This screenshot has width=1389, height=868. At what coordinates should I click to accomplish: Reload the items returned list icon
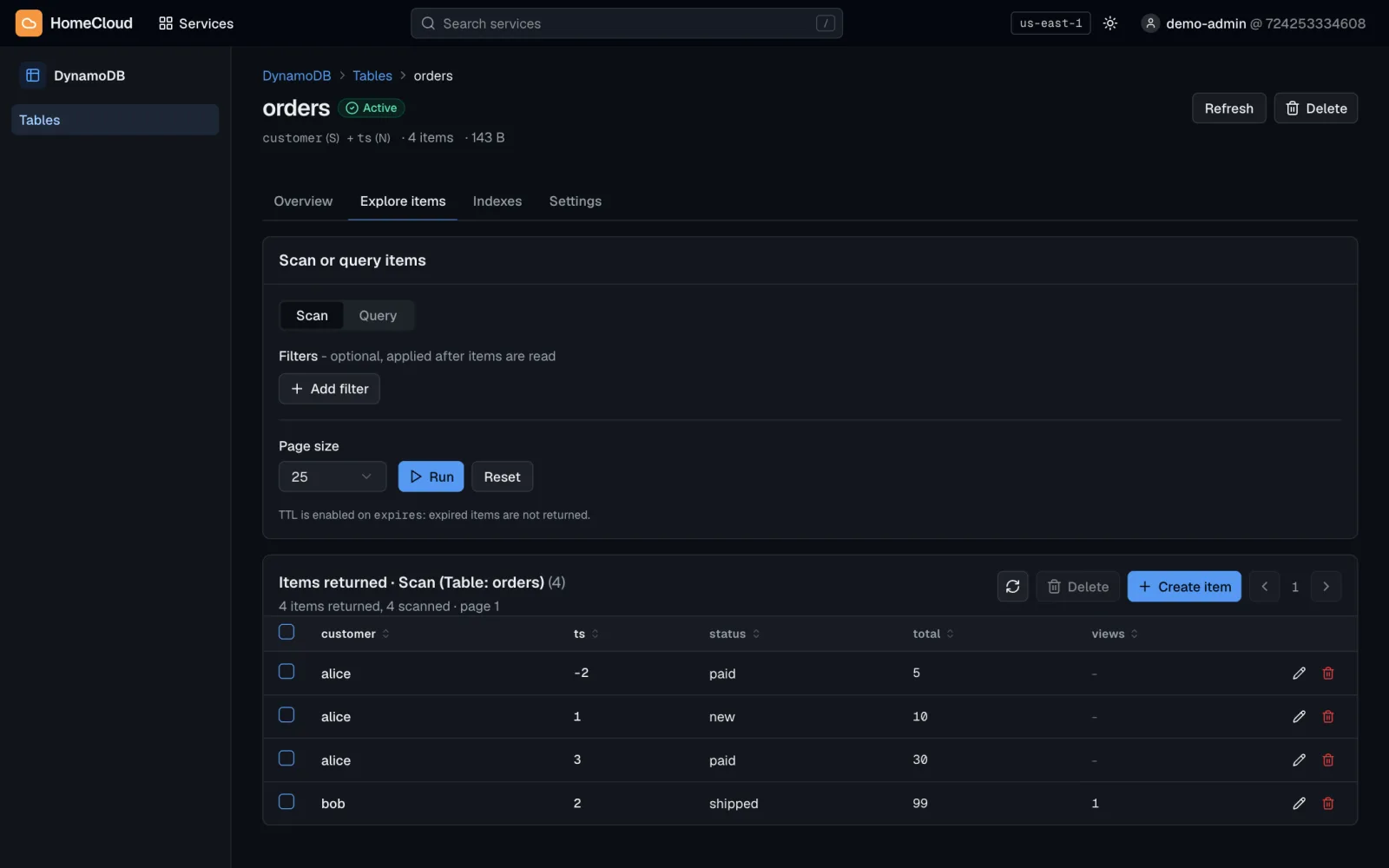click(x=1012, y=587)
